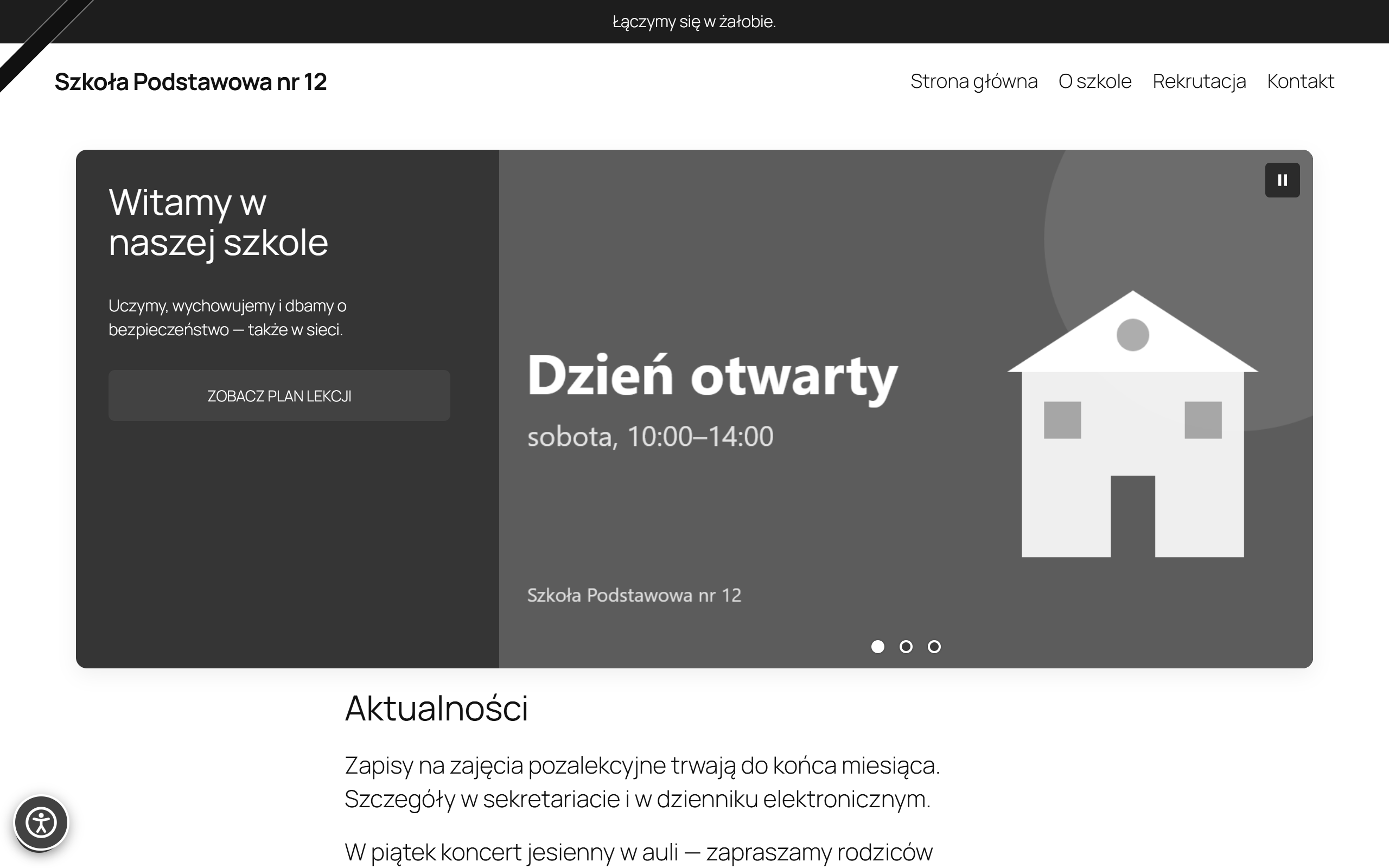Open the O szkole menu item
This screenshot has height=868, width=1389.
pyautogui.click(x=1095, y=81)
